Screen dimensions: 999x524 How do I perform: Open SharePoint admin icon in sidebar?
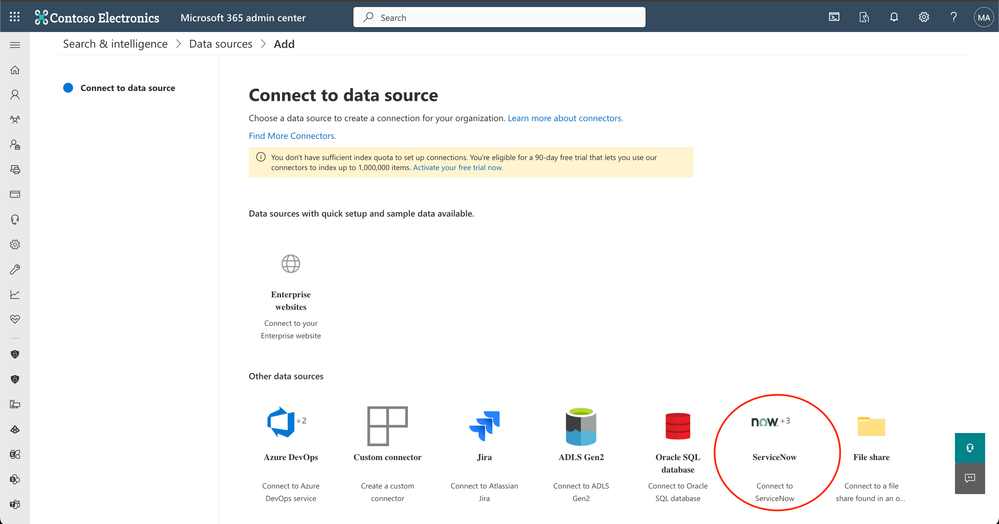(15, 479)
